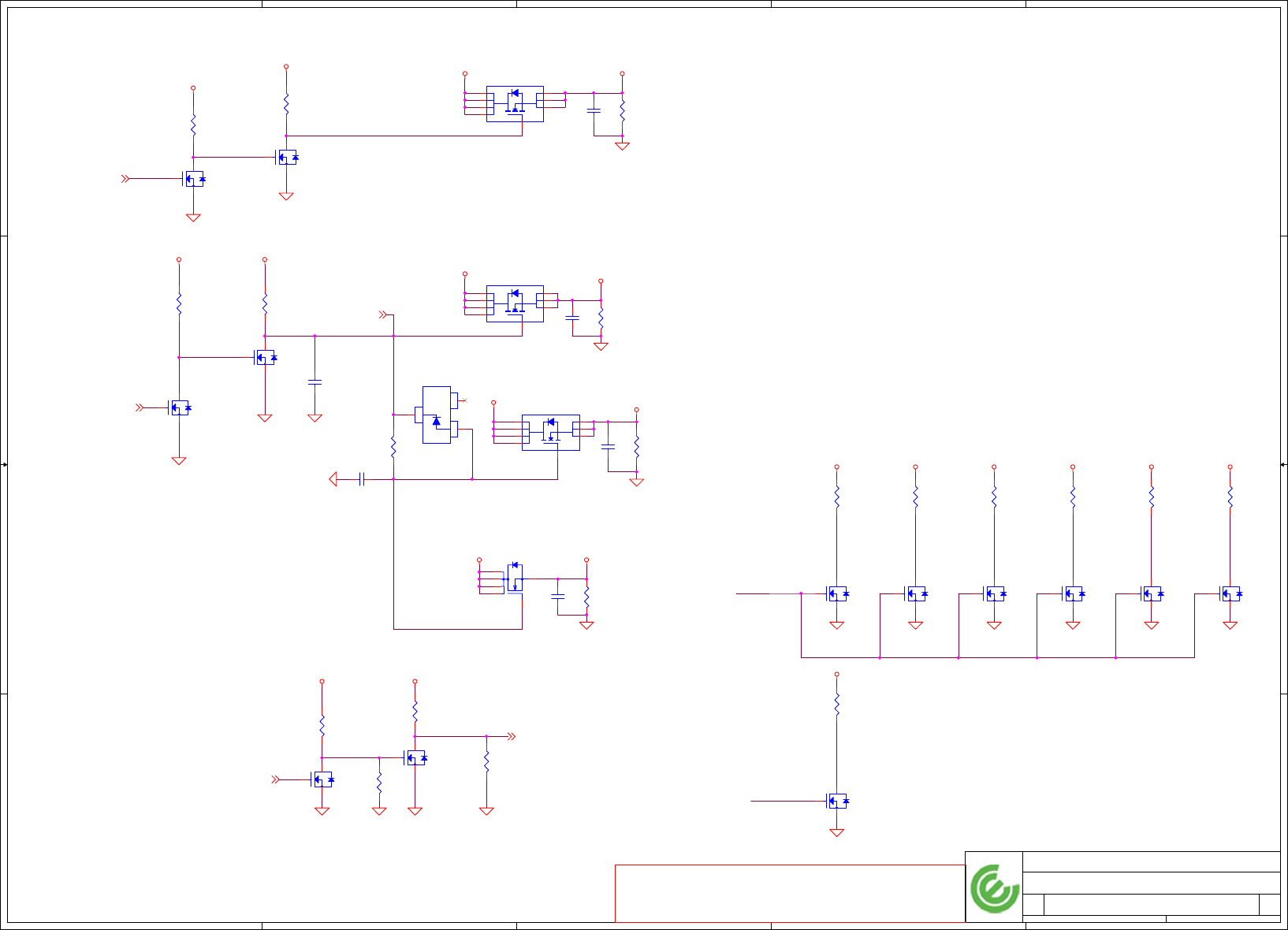Image resolution: width=1288 pixels, height=930 pixels.
Task: Click the no-connect X marker on the IC pin
Action: [463, 400]
